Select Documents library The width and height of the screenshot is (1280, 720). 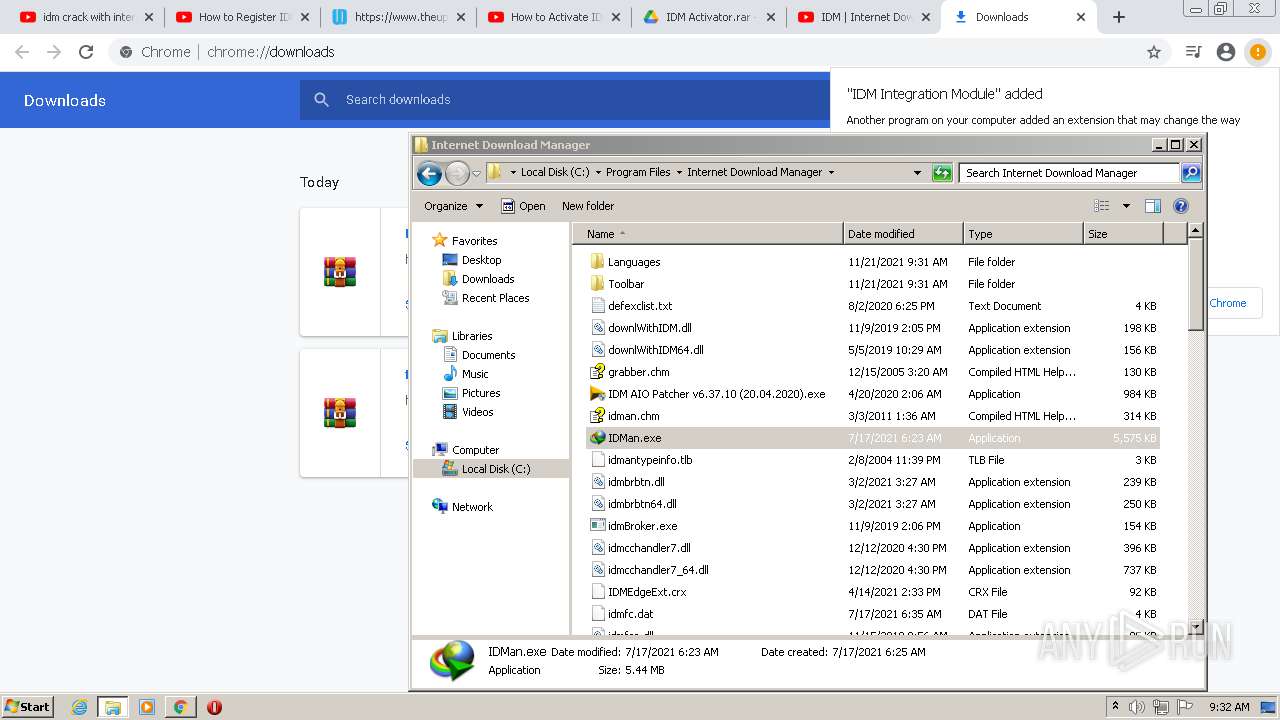pos(488,355)
